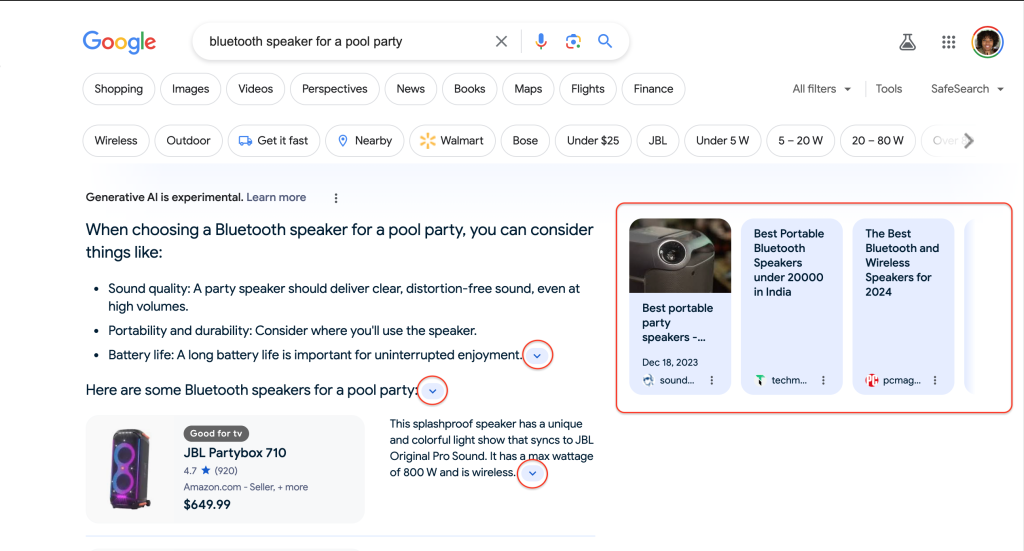1024x551 pixels.
Task: Select the Under $25 filter chip
Action: coord(592,141)
